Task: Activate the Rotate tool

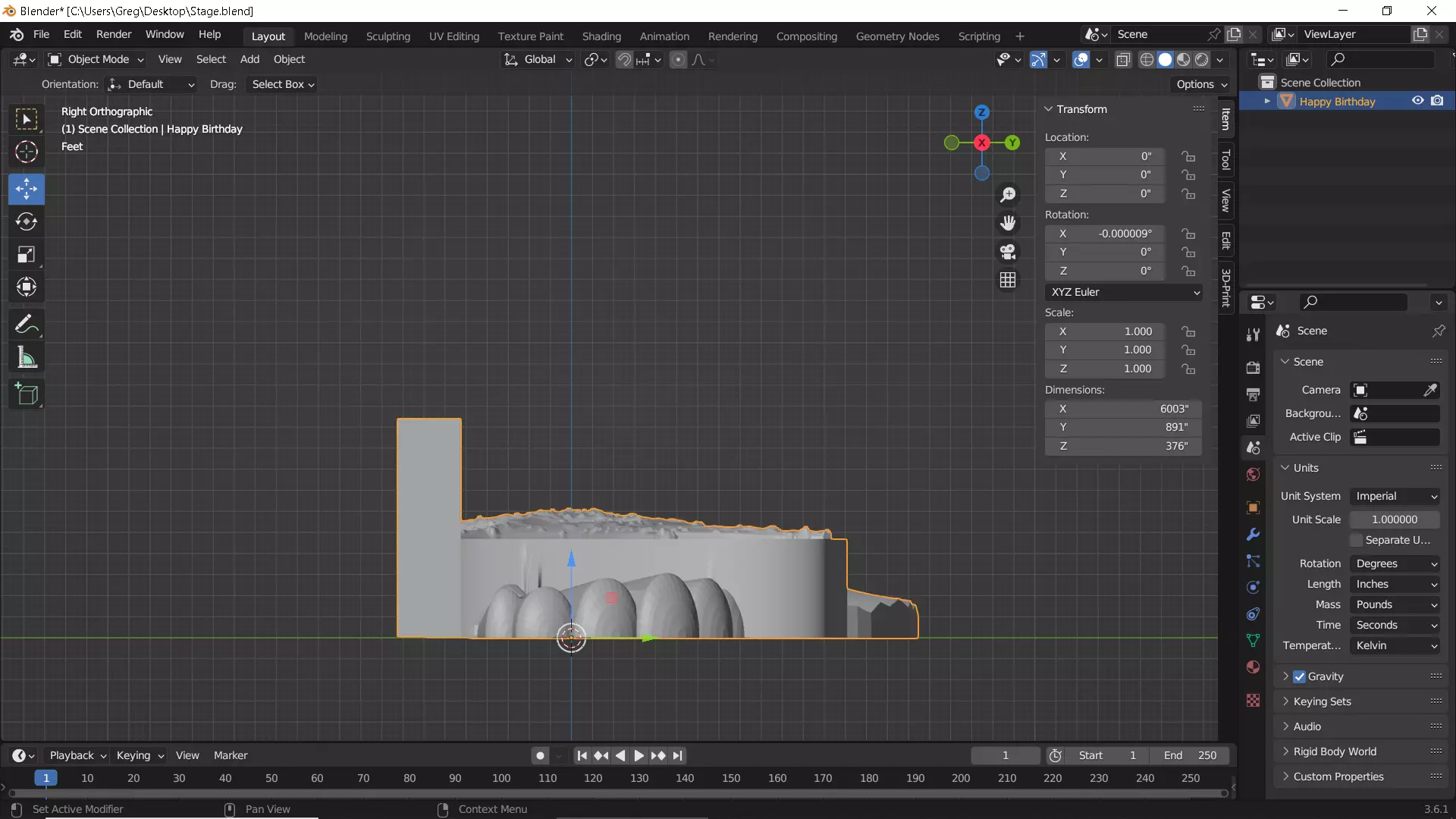Action: click(27, 221)
